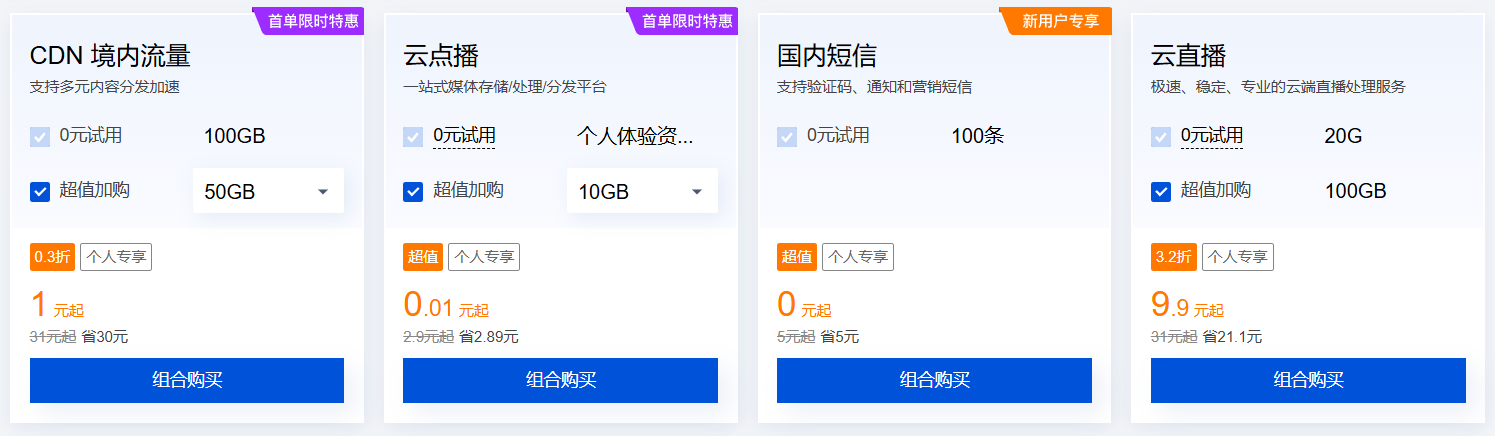1495x436 pixels.
Task: Click 超值 badge in 云点播 card
Action: [x=423, y=257]
